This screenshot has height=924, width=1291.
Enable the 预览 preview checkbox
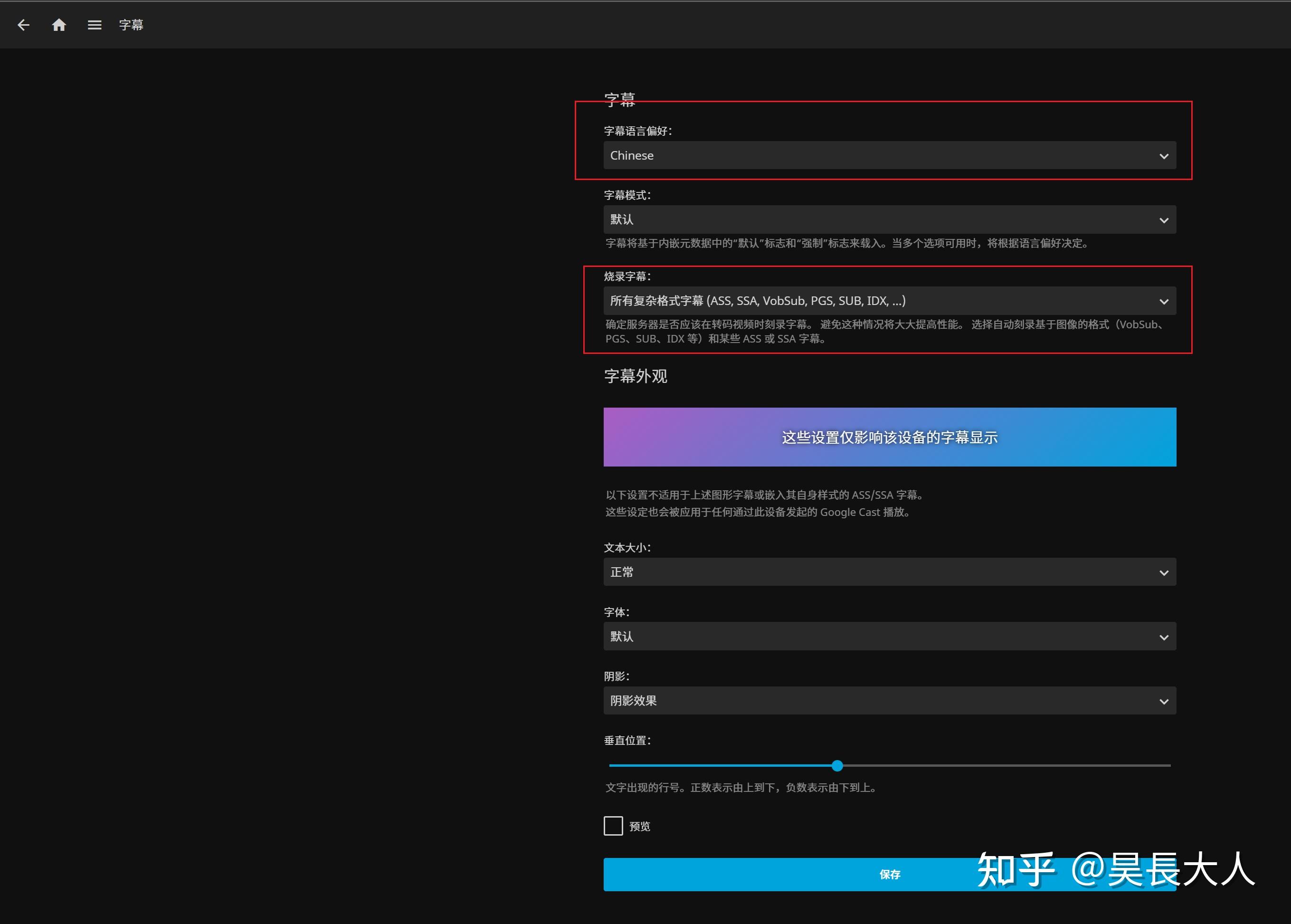(x=613, y=826)
